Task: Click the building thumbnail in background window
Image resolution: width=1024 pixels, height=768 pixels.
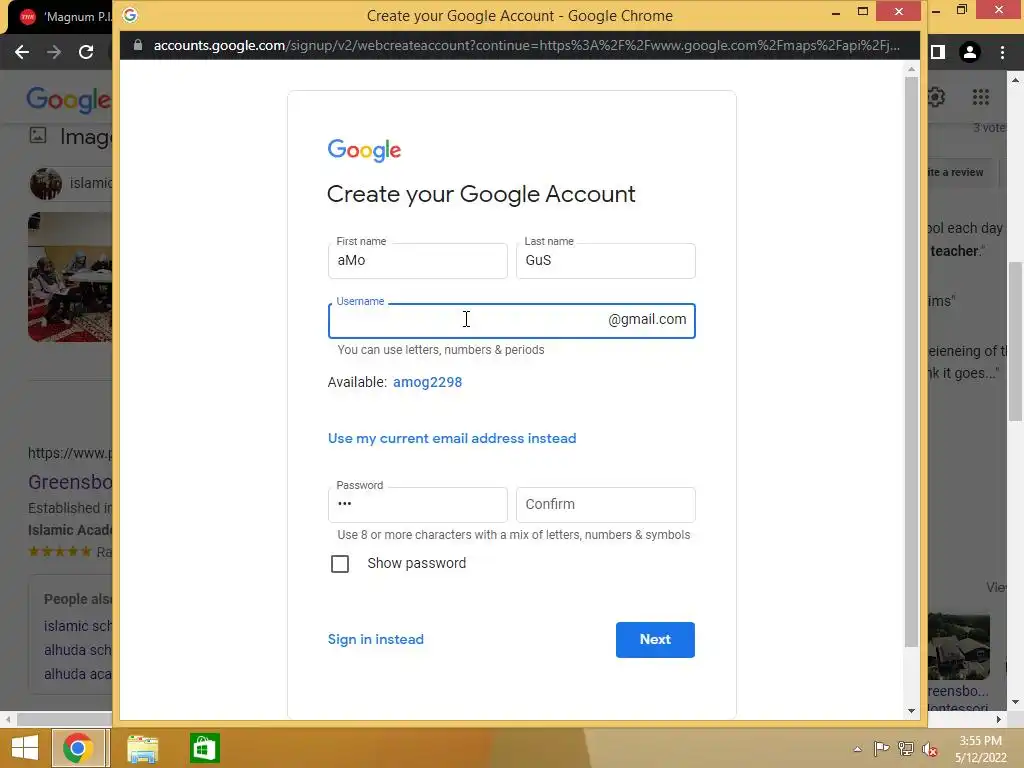Action: pos(959,647)
